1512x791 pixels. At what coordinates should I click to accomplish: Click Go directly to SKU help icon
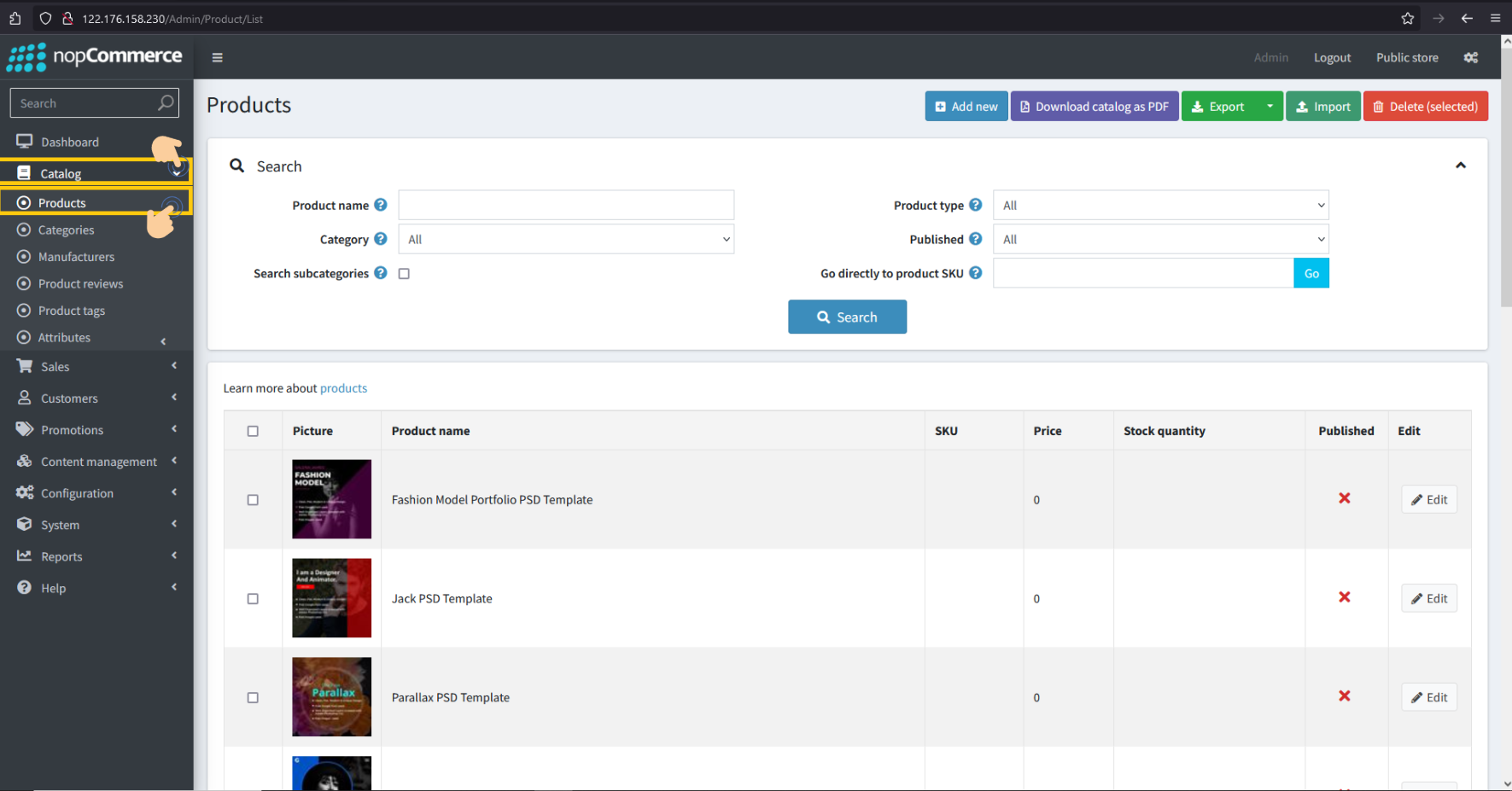click(x=976, y=273)
